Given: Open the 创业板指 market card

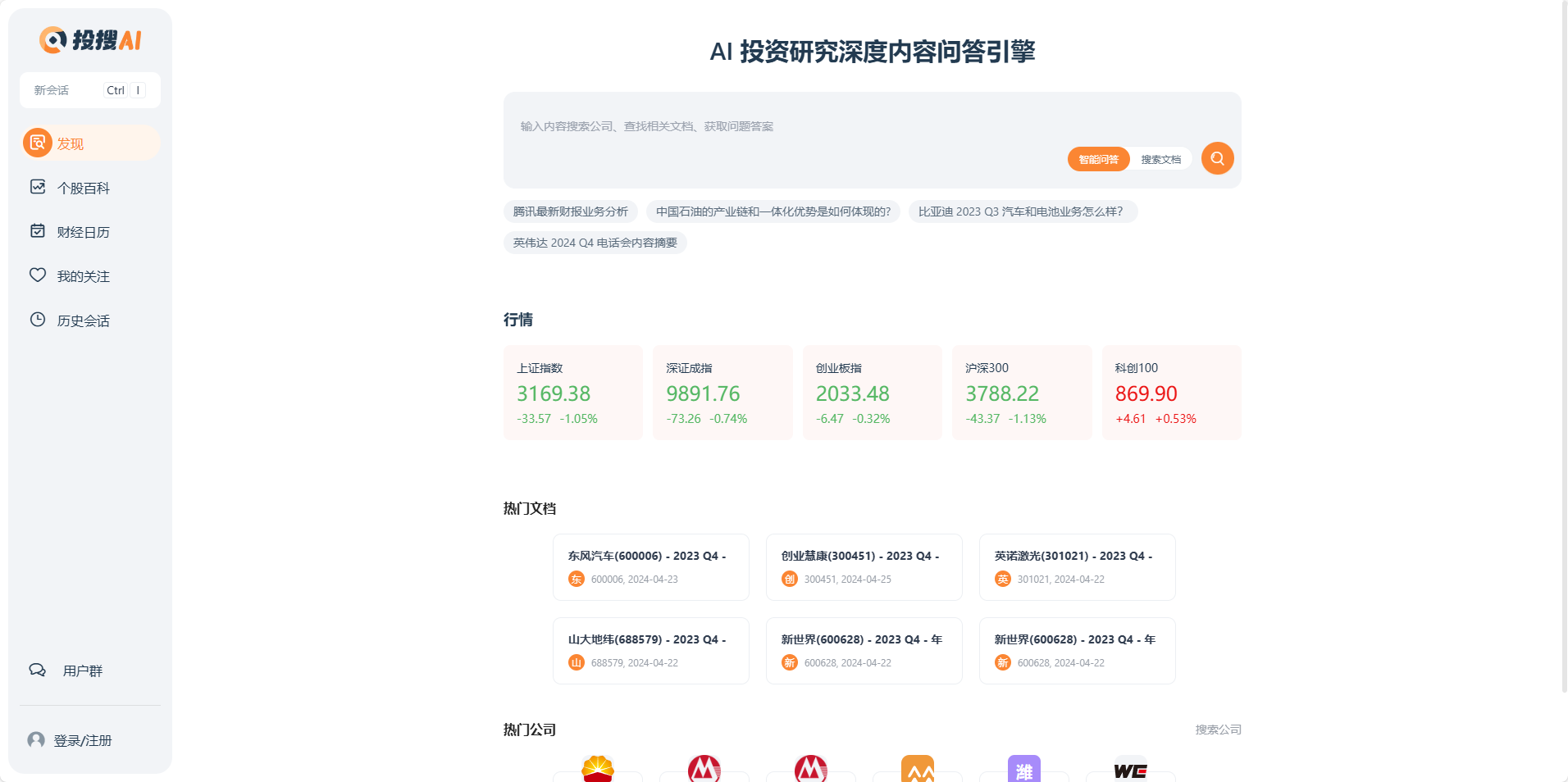Looking at the screenshot, I should pos(873,393).
